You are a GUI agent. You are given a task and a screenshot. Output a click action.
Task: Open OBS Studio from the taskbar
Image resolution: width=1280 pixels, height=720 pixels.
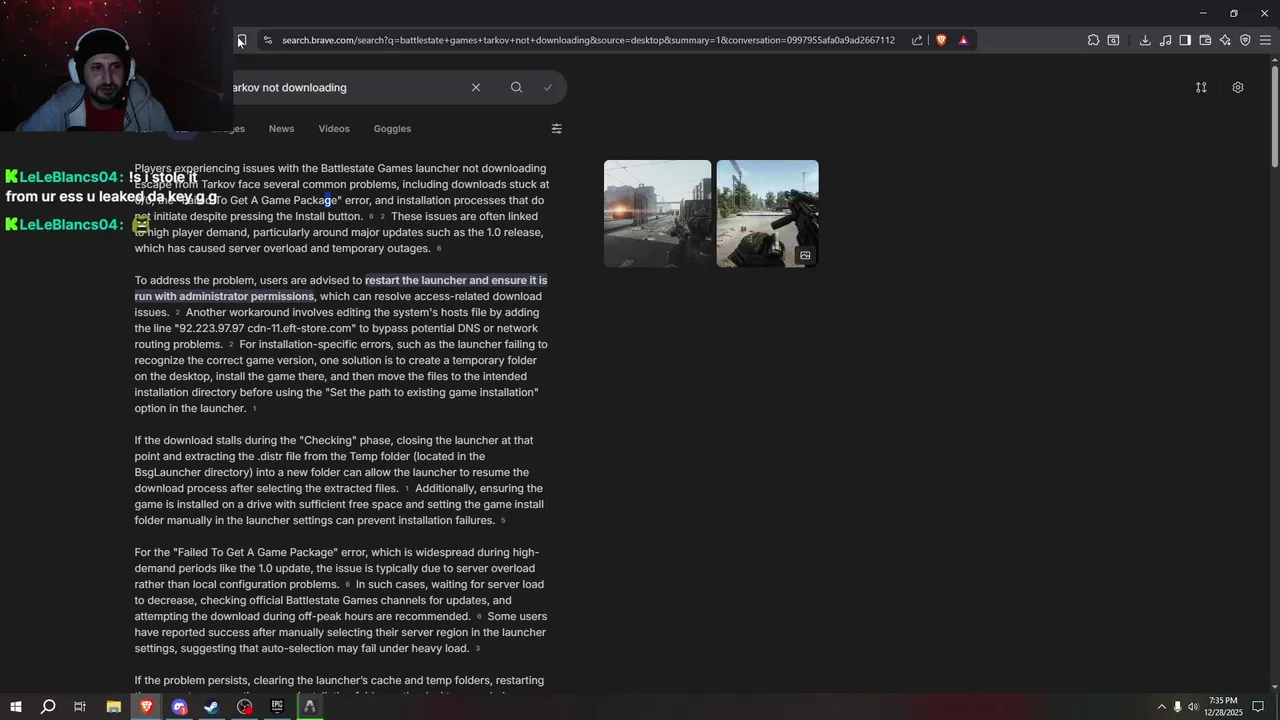[x=245, y=707]
